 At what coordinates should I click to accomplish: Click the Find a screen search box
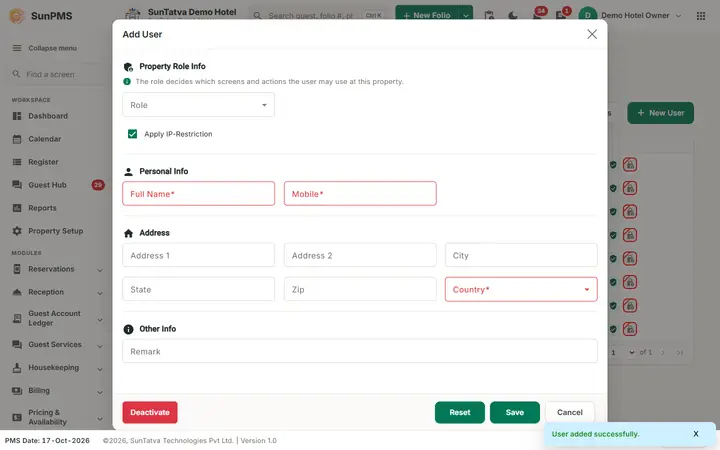pyautogui.click(x=55, y=74)
